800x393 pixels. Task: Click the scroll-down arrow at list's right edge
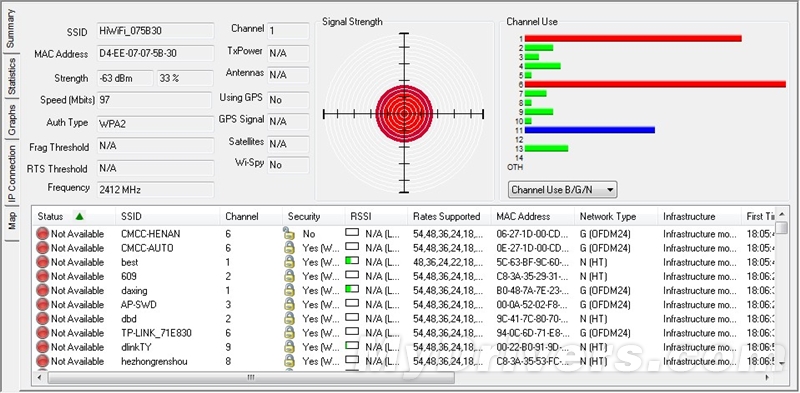781,364
